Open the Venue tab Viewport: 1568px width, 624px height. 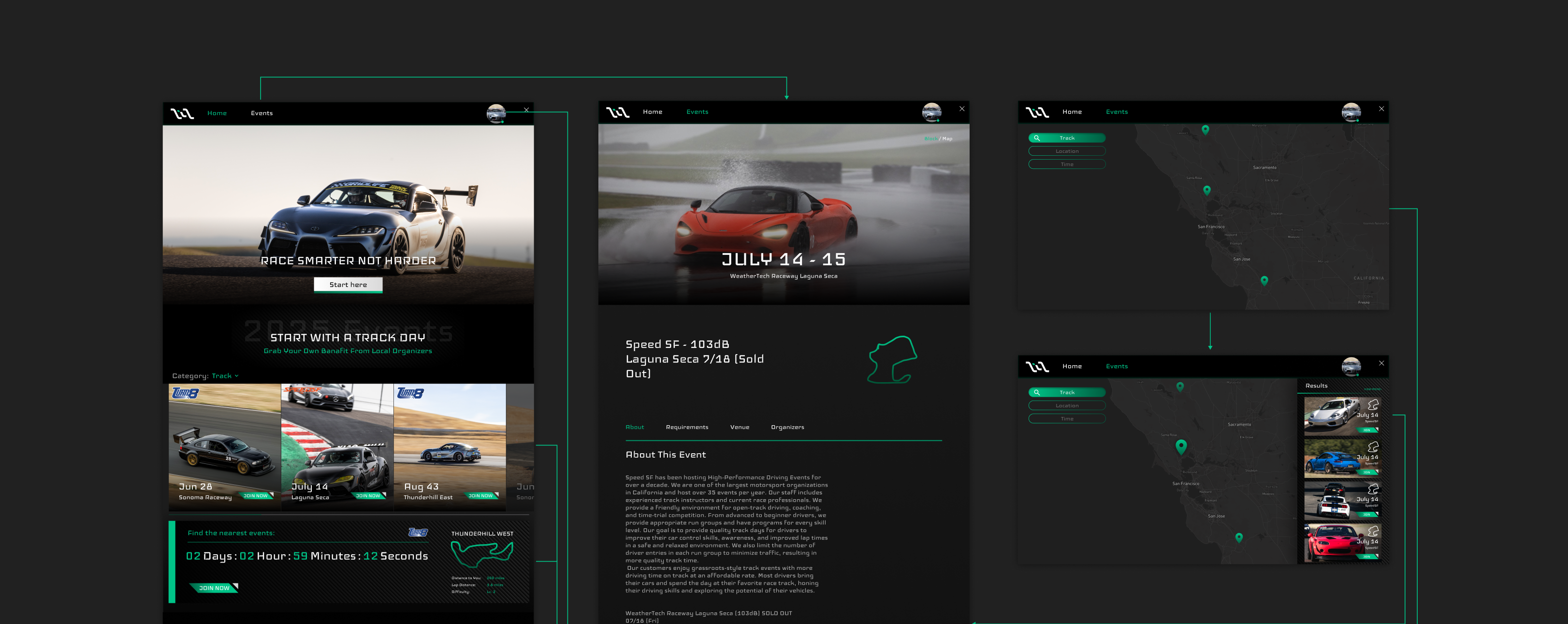point(740,427)
